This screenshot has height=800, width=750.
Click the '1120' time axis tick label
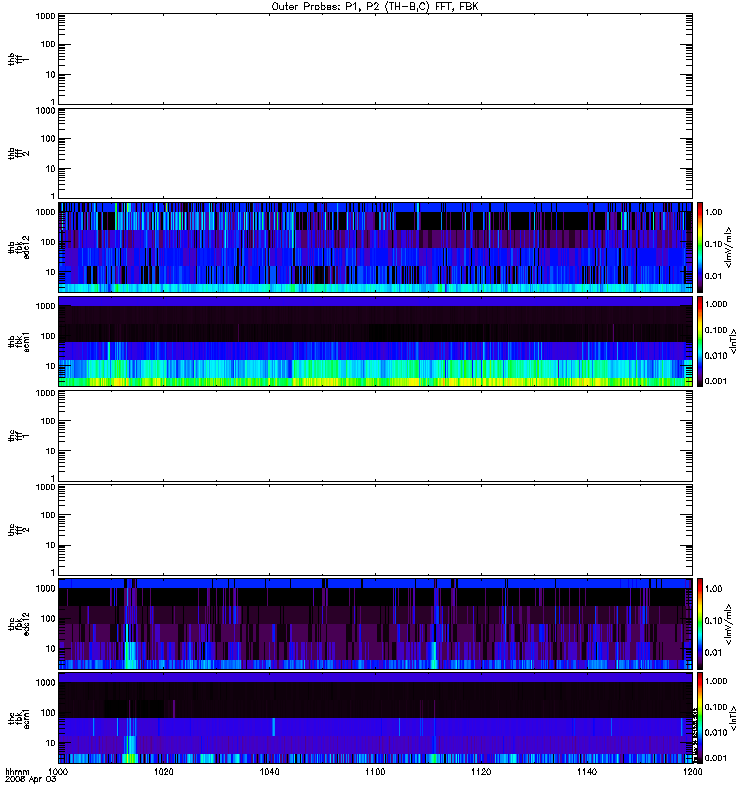click(481, 772)
